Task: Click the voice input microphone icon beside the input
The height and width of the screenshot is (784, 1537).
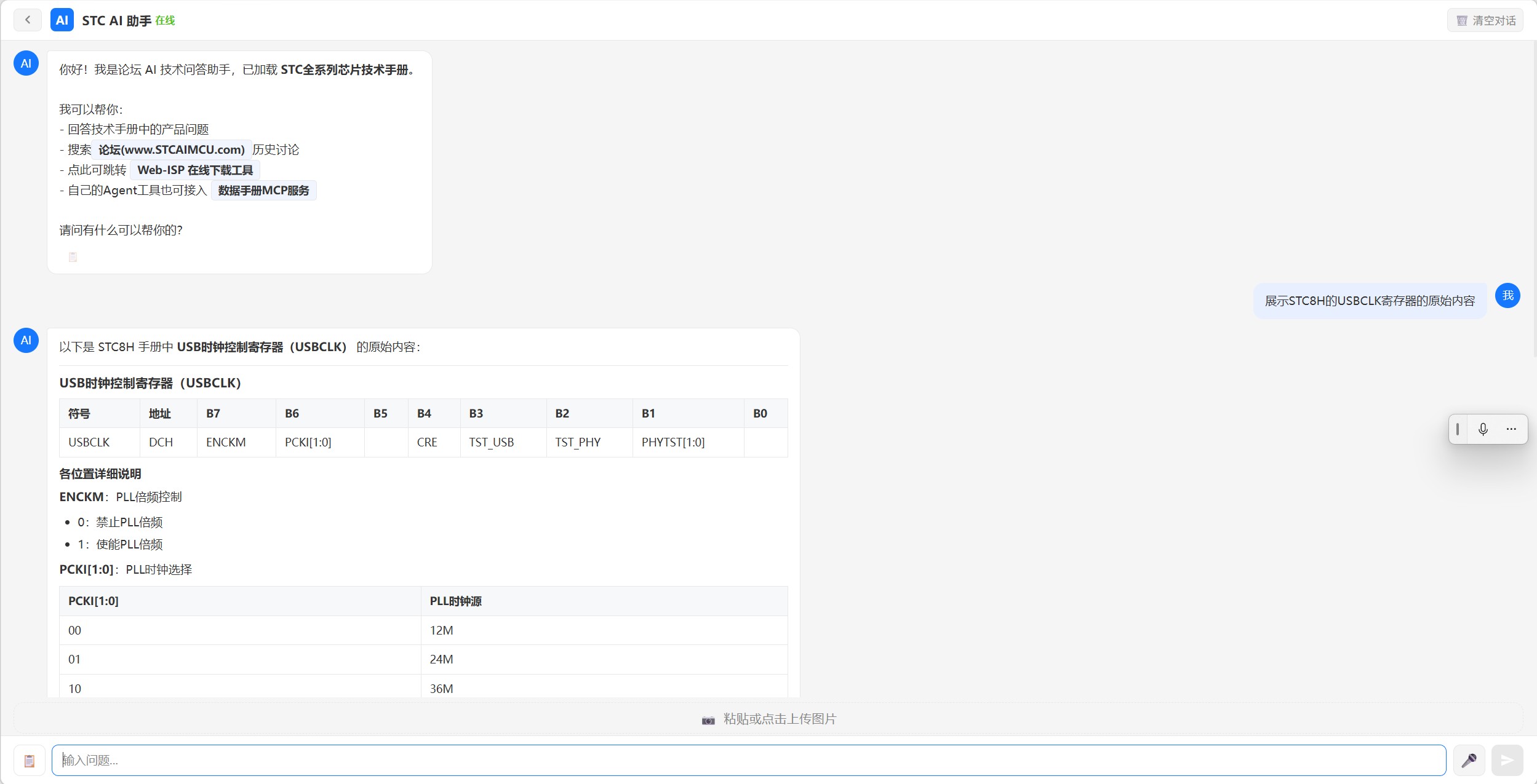Action: pyautogui.click(x=1469, y=761)
